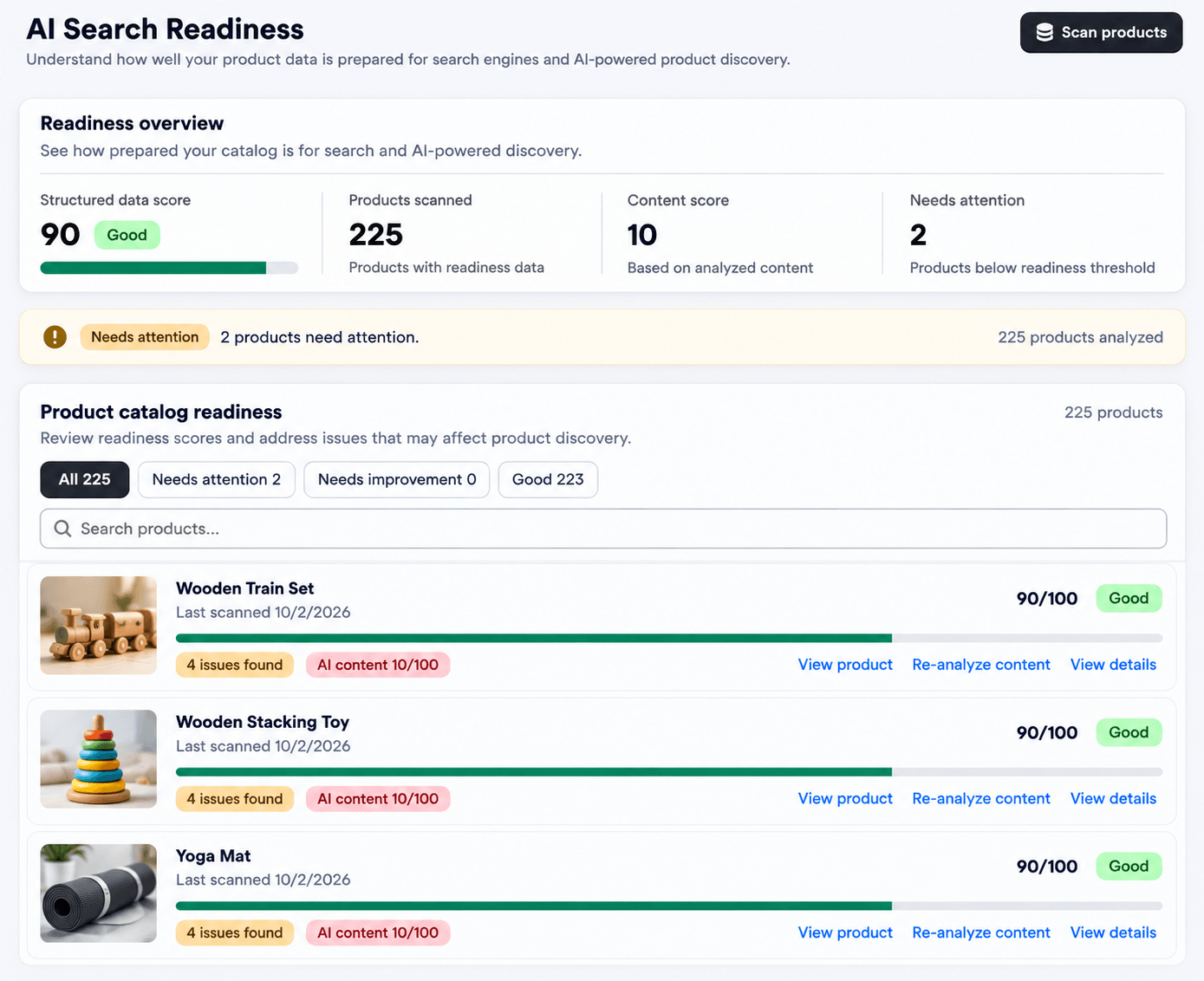Click the Good badge on the Wooden Train Set row
This screenshot has width=1204, height=981.
point(1129,599)
